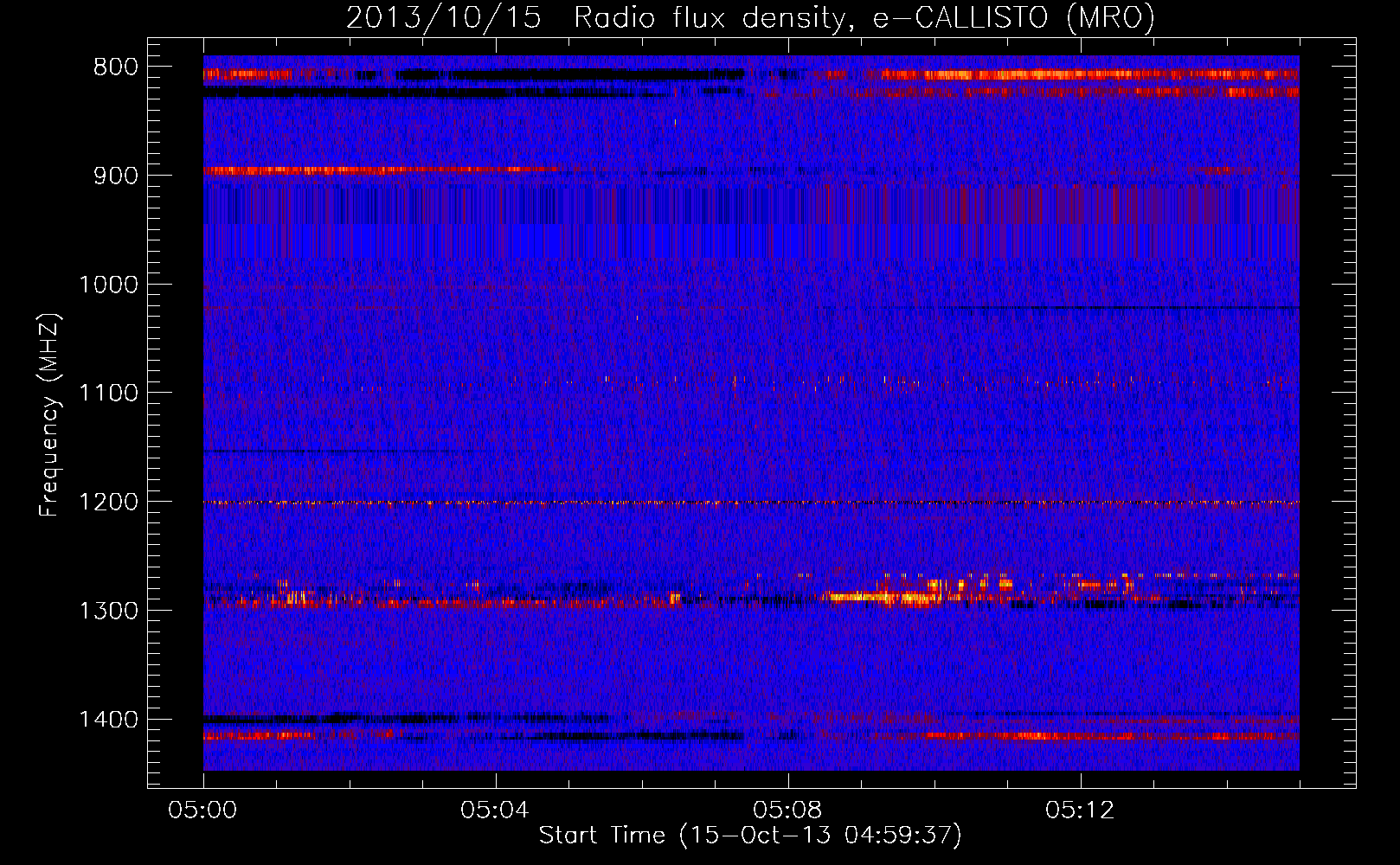Click the "Start Time (15-Oct-13 04:59:37)" label

pos(750,836)
